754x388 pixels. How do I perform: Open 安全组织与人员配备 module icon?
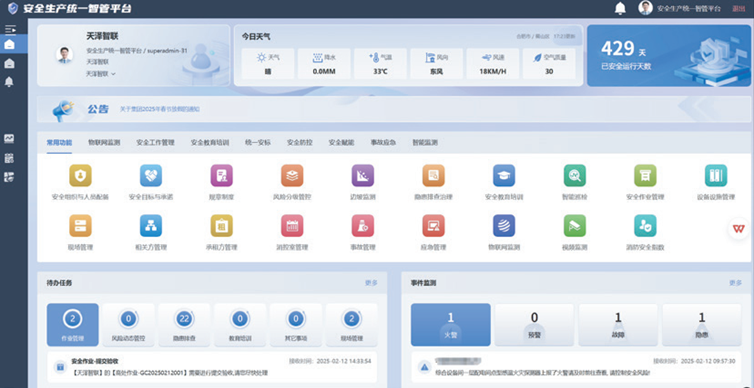pos(80,175)
